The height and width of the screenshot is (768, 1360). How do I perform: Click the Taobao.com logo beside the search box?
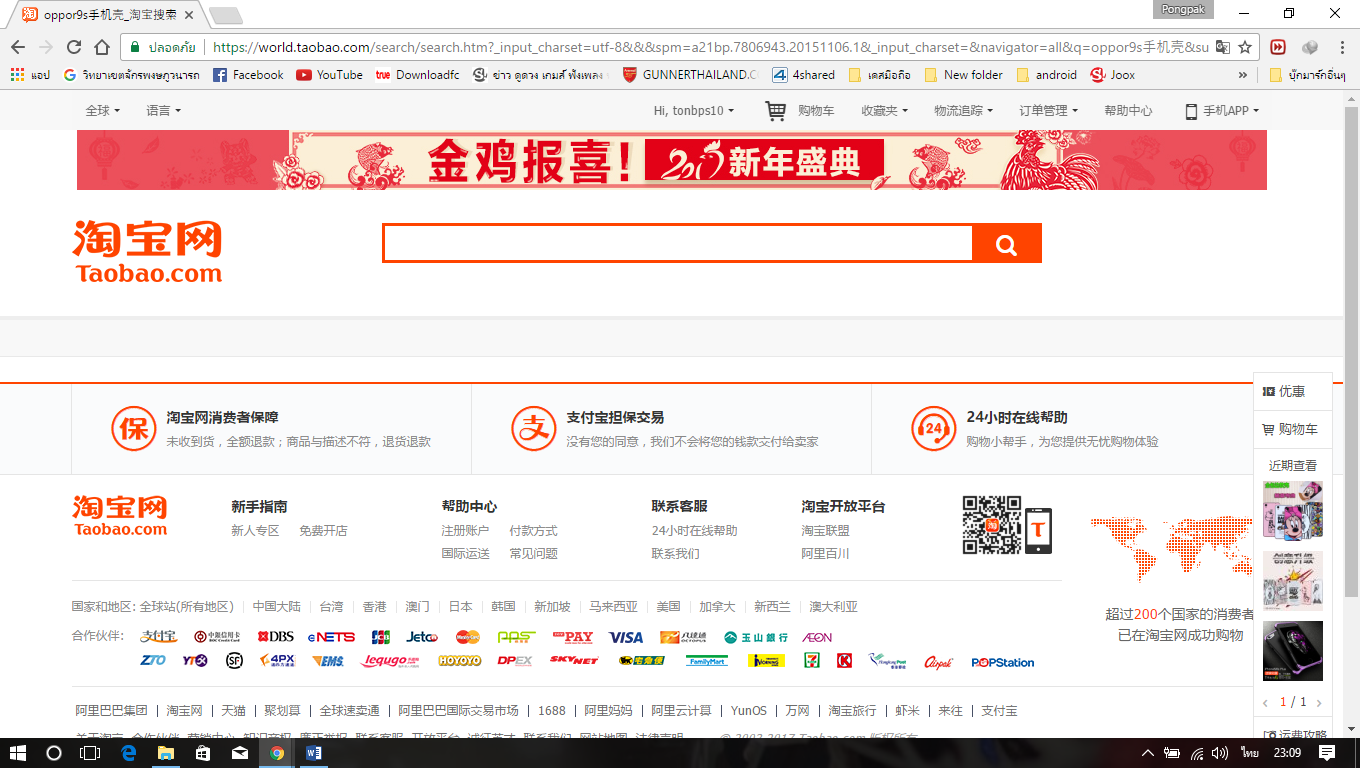147,252
